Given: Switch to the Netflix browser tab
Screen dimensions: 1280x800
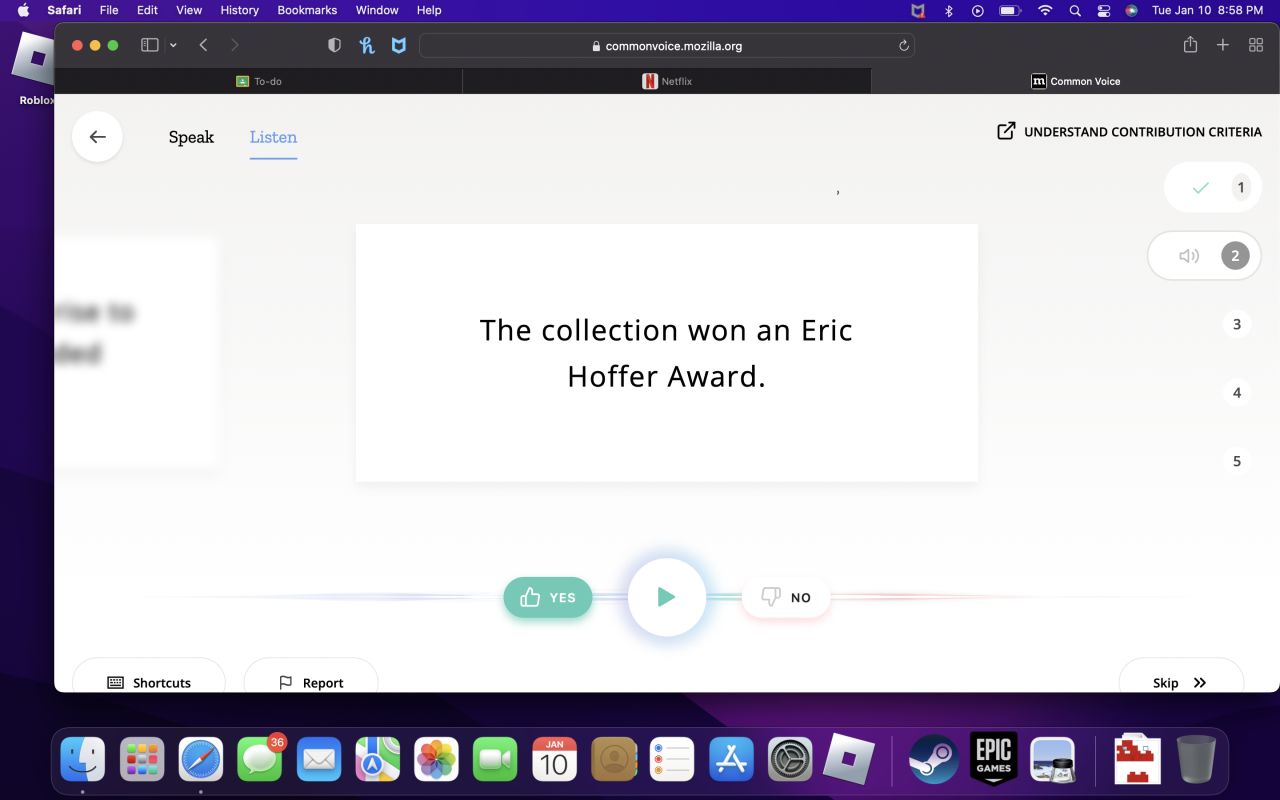Looking at the screenshot, I should tap(667, 81).
